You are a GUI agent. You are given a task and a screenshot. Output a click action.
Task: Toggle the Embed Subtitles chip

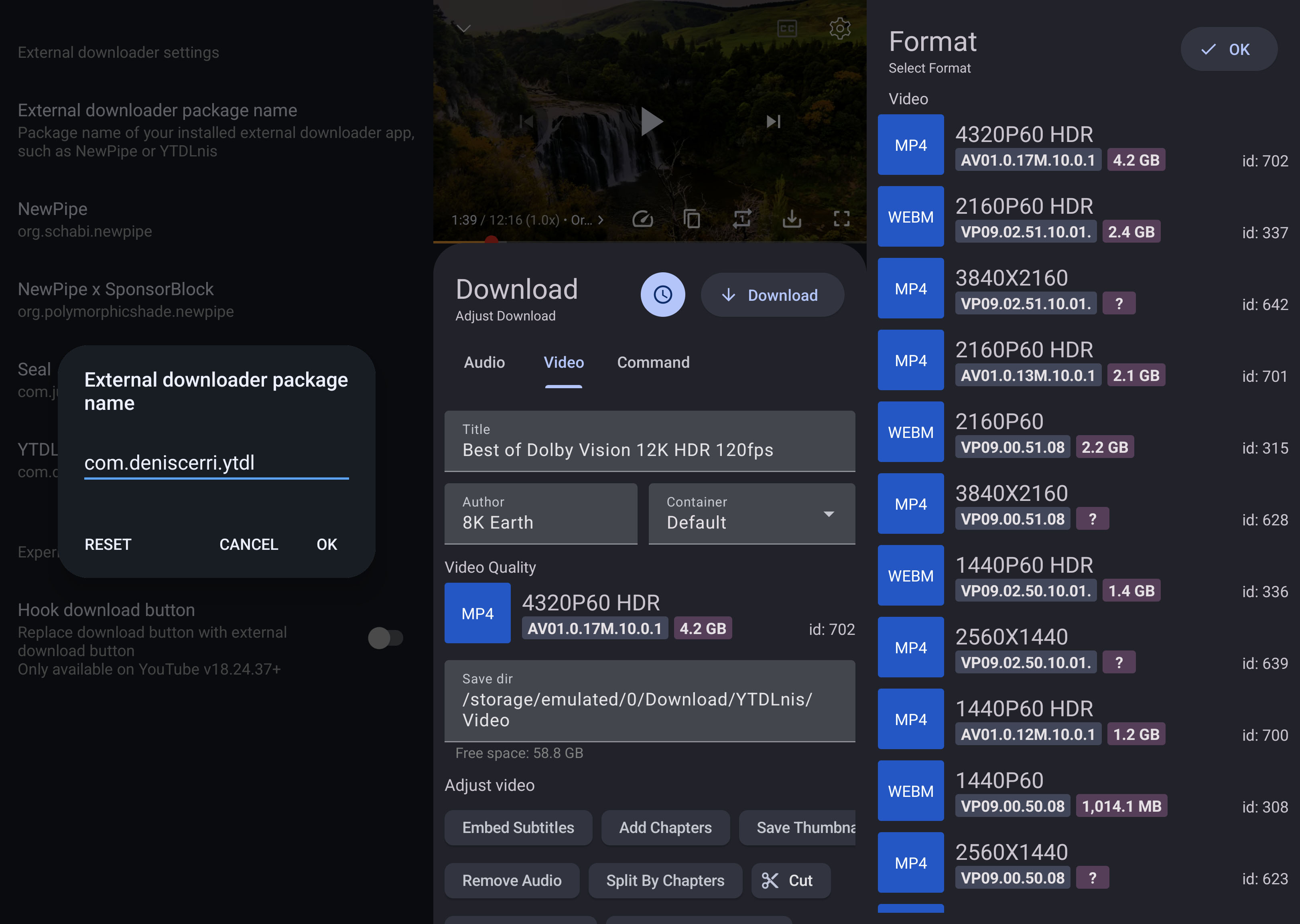pyautogui.click(x=518, y=828)
